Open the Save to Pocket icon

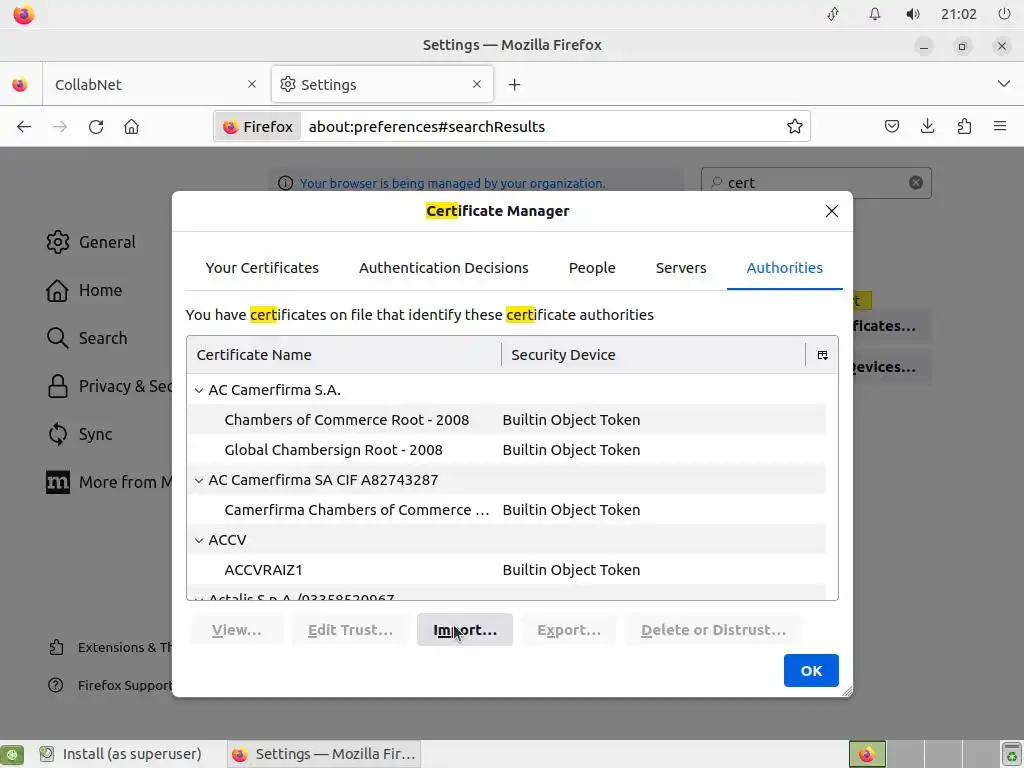pyautogui.click(x=891, y=127)
